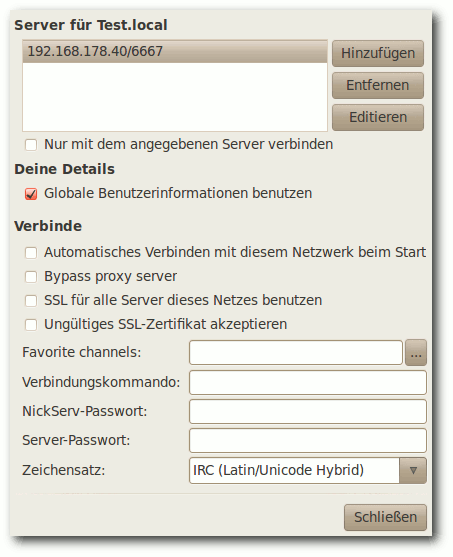The height and width of the screenshot is (557, 453).
Task: Toggle Bypass proxy server checkbox
Action: point(31,277)
